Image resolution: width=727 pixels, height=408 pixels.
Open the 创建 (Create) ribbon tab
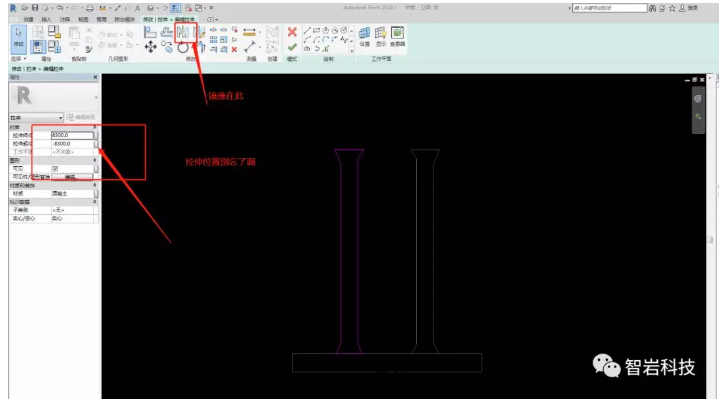(x=28, y=19)
